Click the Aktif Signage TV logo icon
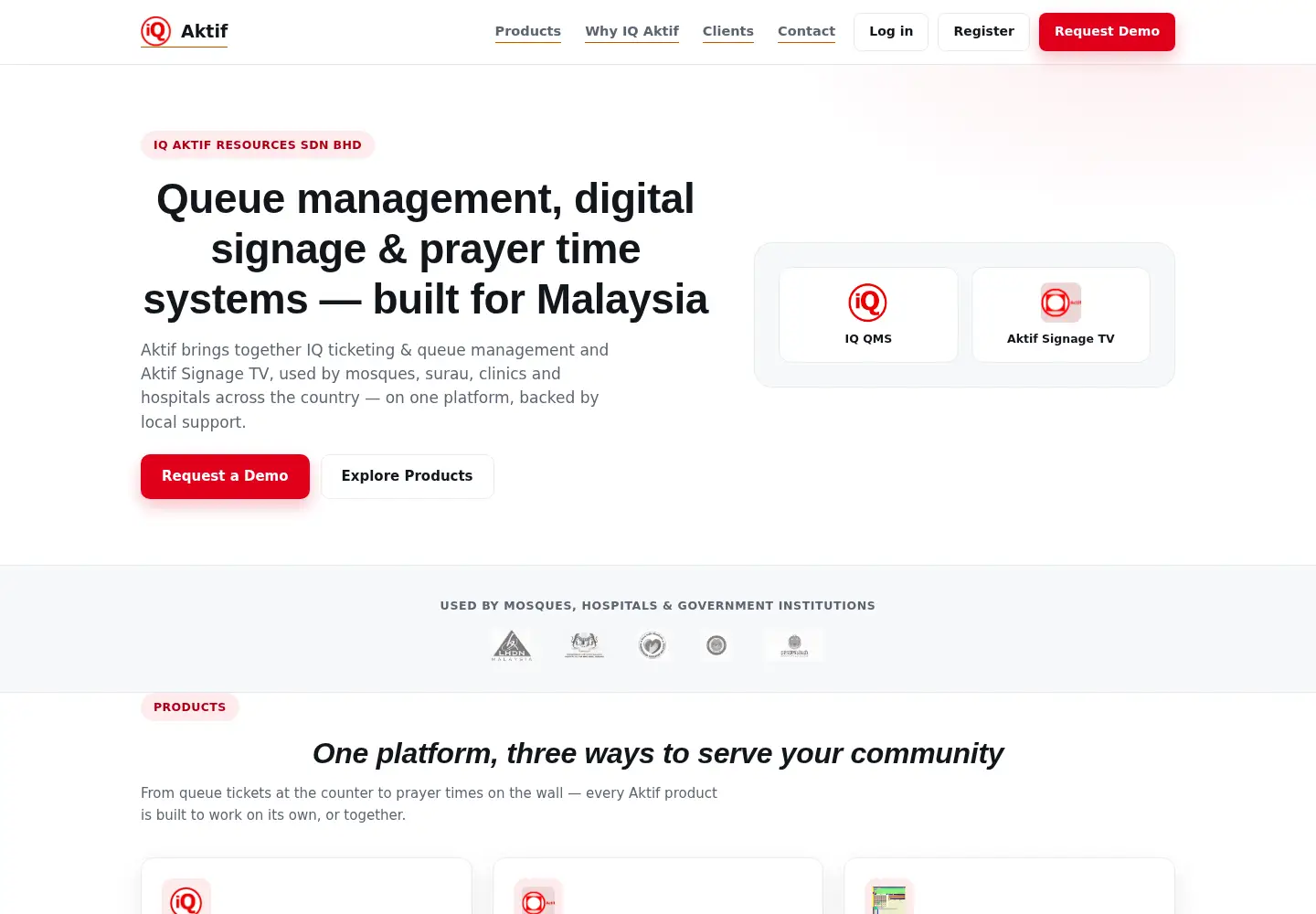 (1061, 303)
